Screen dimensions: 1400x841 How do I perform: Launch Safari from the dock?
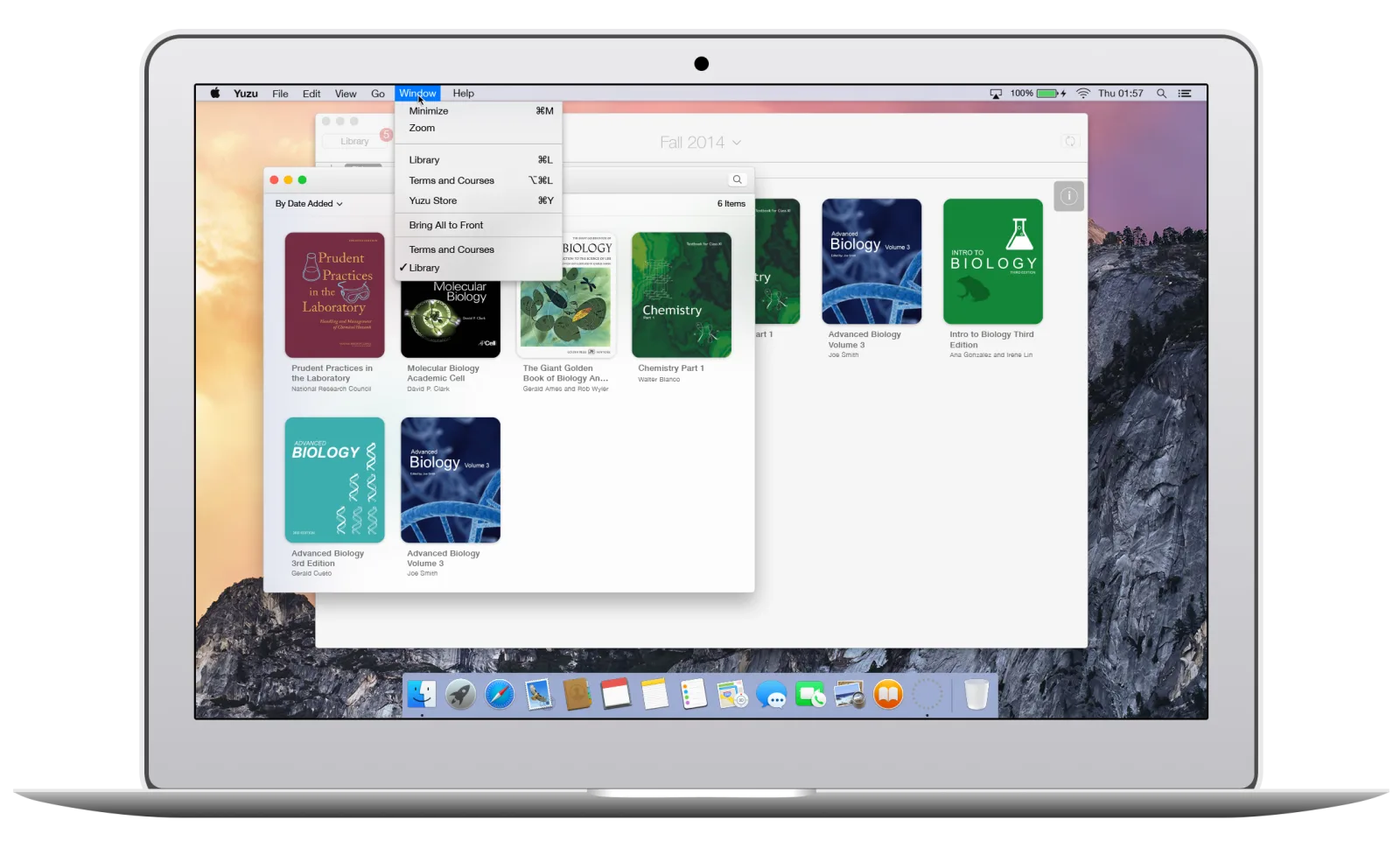(x=500, y=695)
